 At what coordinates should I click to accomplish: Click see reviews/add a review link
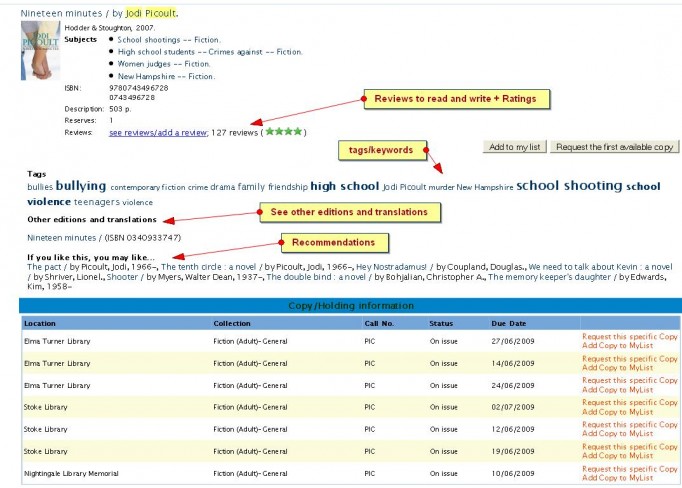click(x=158, y=133)
